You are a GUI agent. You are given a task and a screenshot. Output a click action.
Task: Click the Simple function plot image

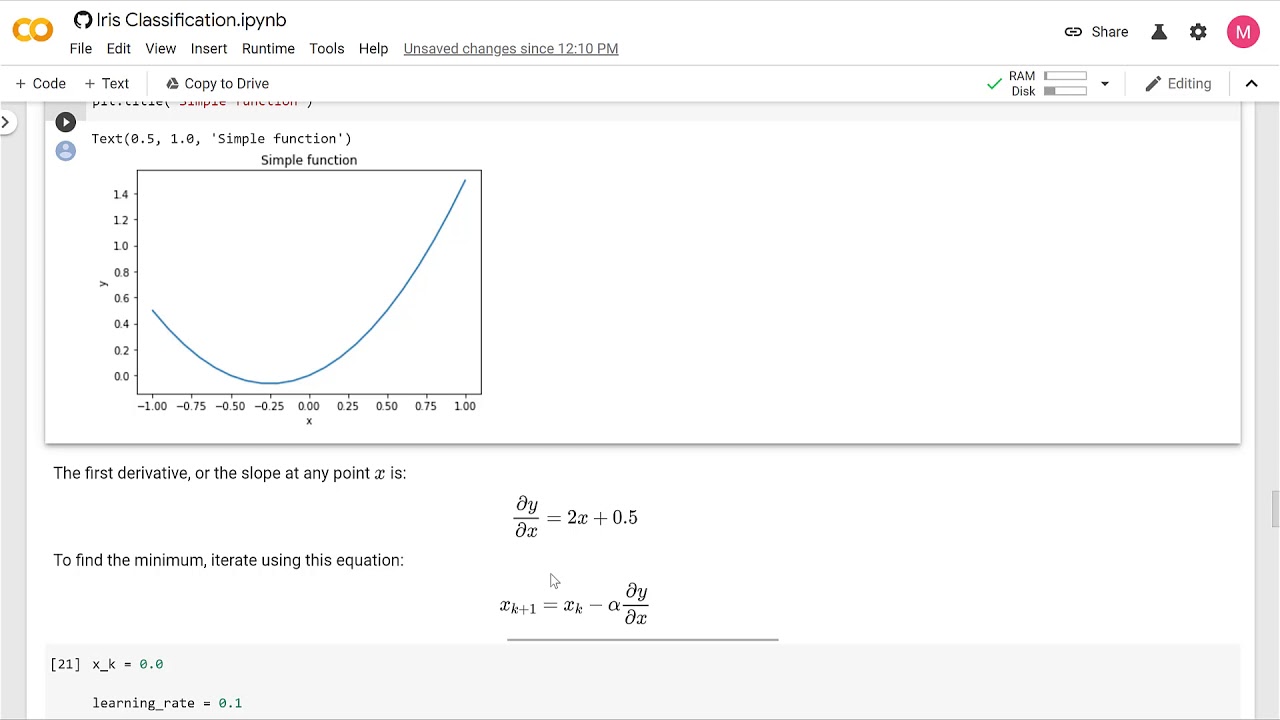pos(290,290)
